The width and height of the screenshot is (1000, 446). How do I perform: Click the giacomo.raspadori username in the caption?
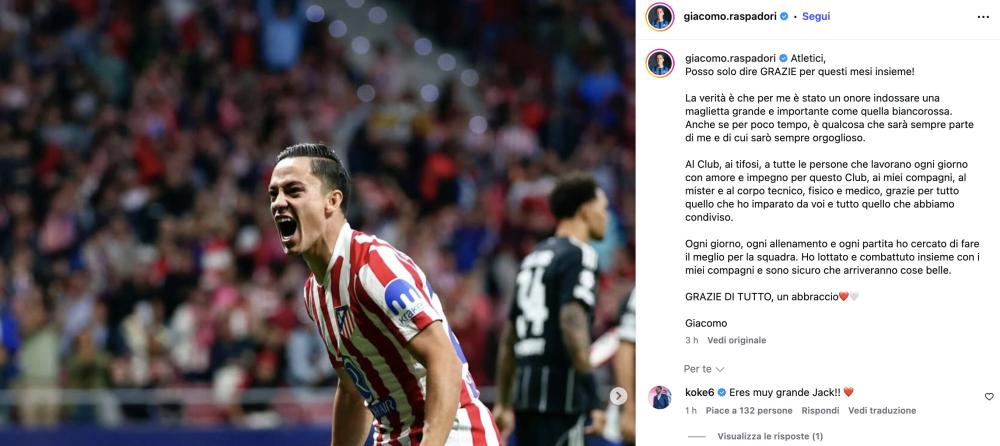[x=730, y=57]
